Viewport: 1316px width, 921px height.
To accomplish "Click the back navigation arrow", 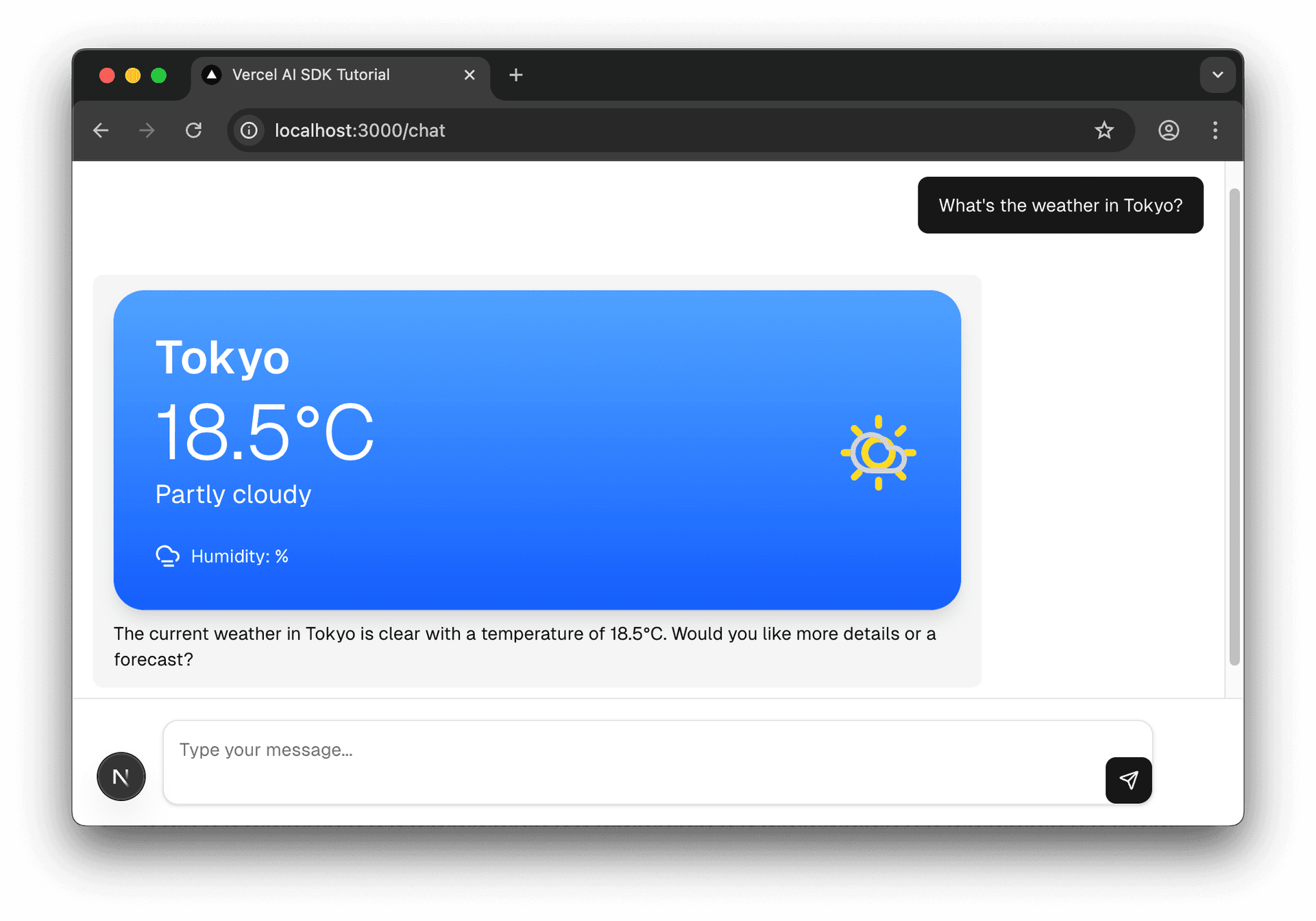I will pos(101,130).
